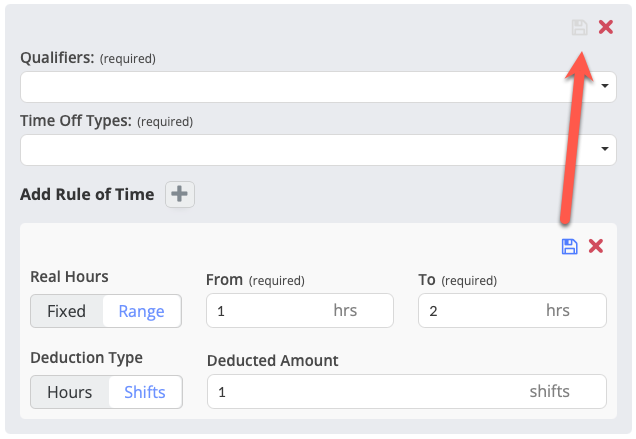This screenshot has width=636, height=439.
Task: Click the plus icon beside Add Rule of Time
Action: click(180, 194)
